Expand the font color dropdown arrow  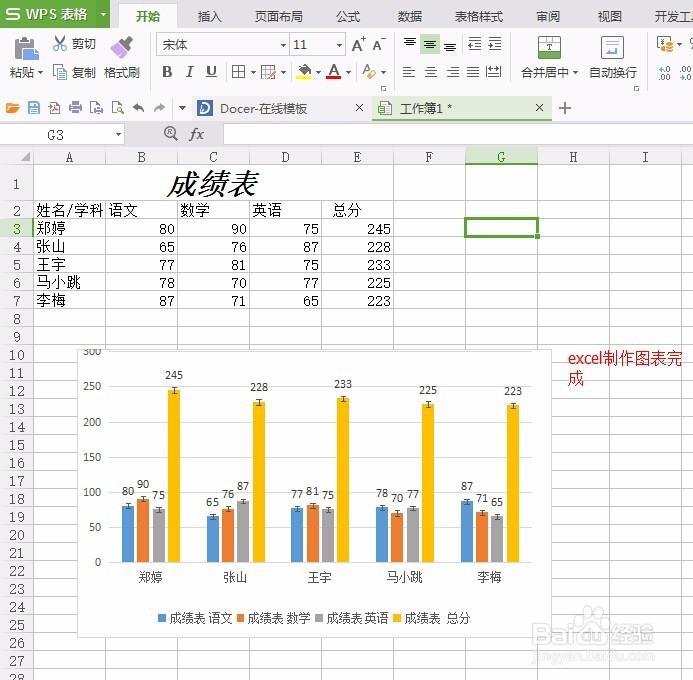[x=348, y=72]
